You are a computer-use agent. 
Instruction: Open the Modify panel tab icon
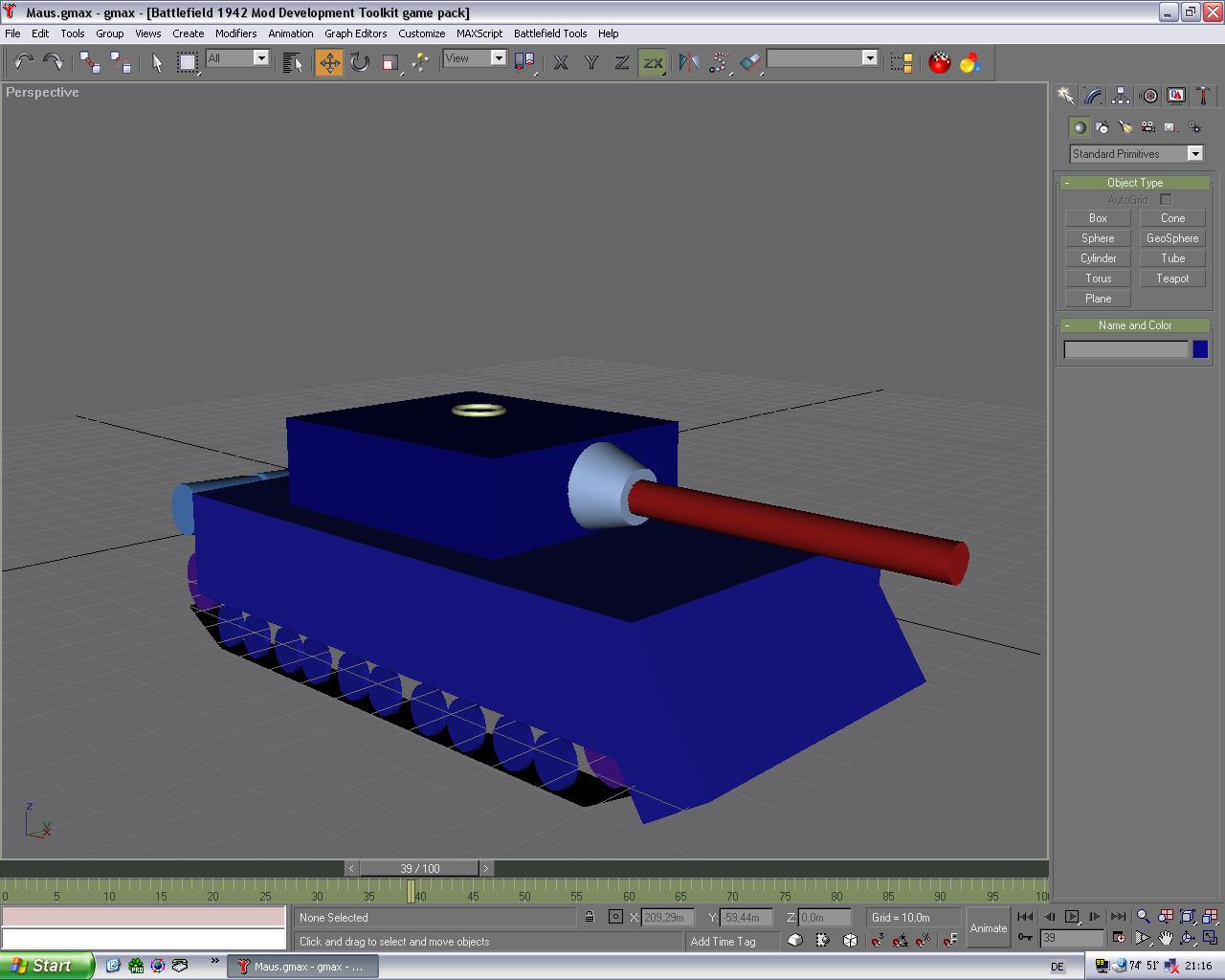pyautogui.click(x=1093, y=96)
